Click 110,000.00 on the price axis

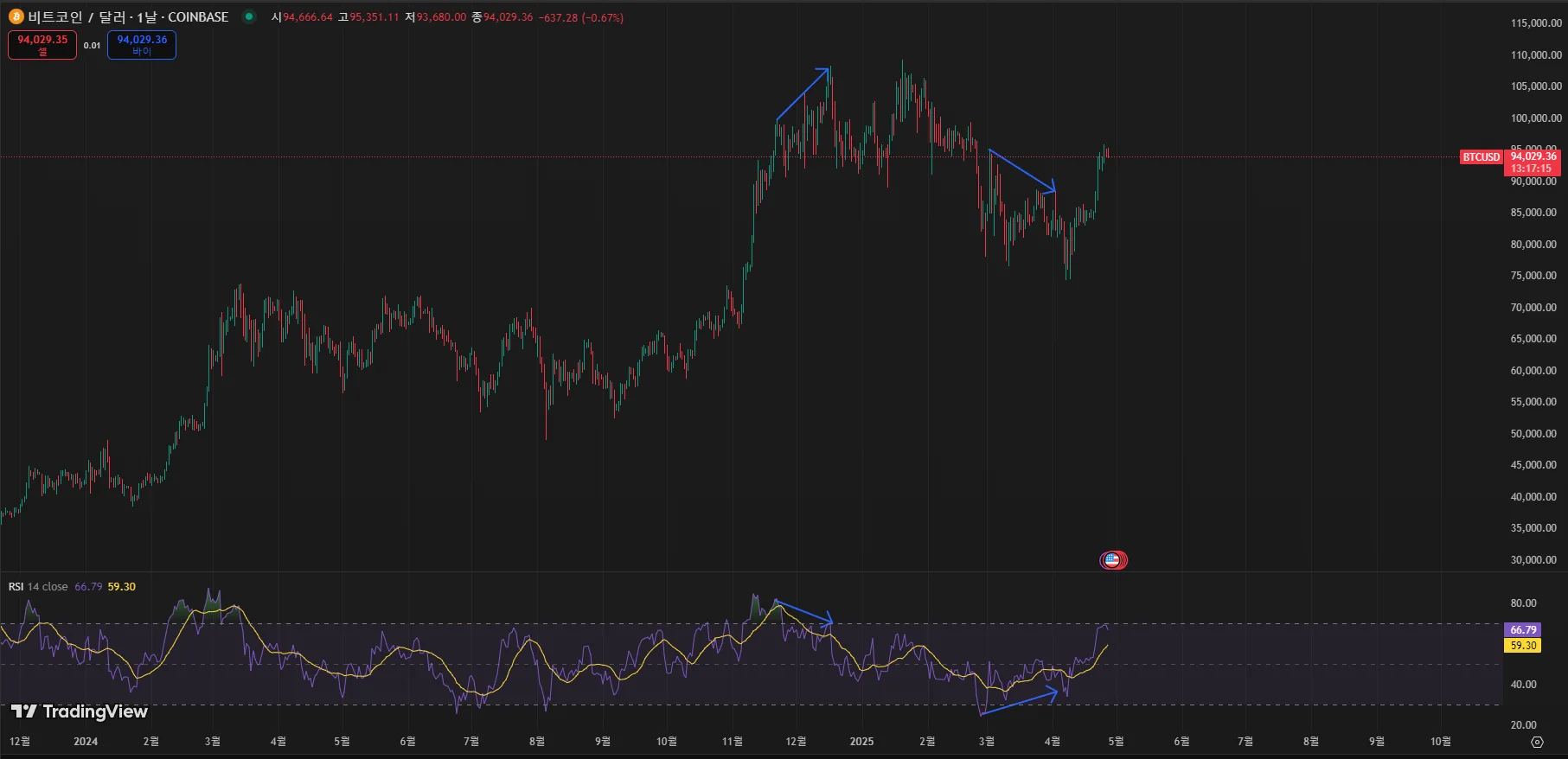(1536, 55)
